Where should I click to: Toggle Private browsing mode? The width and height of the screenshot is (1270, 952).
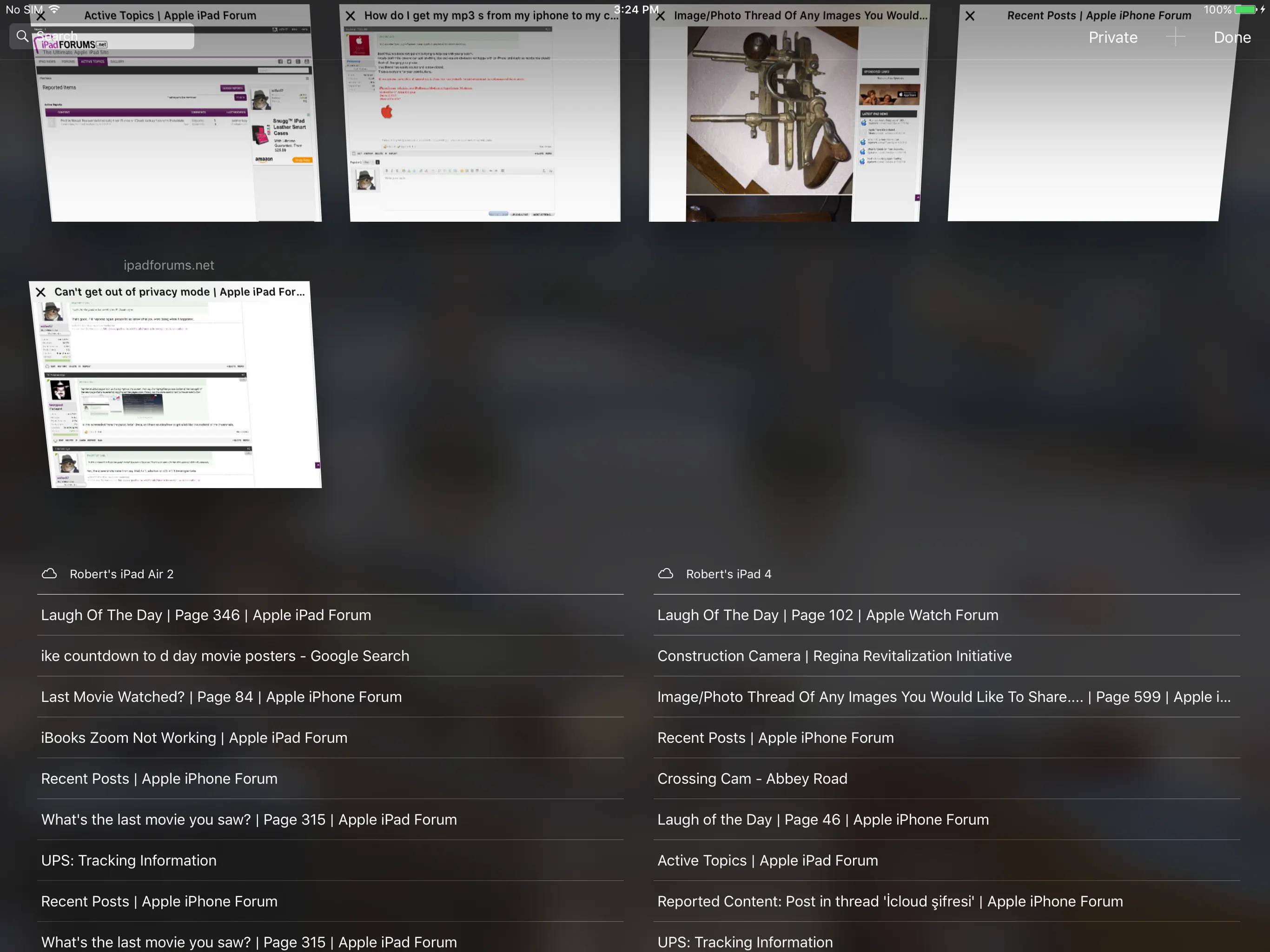[x=1113, y=37]
